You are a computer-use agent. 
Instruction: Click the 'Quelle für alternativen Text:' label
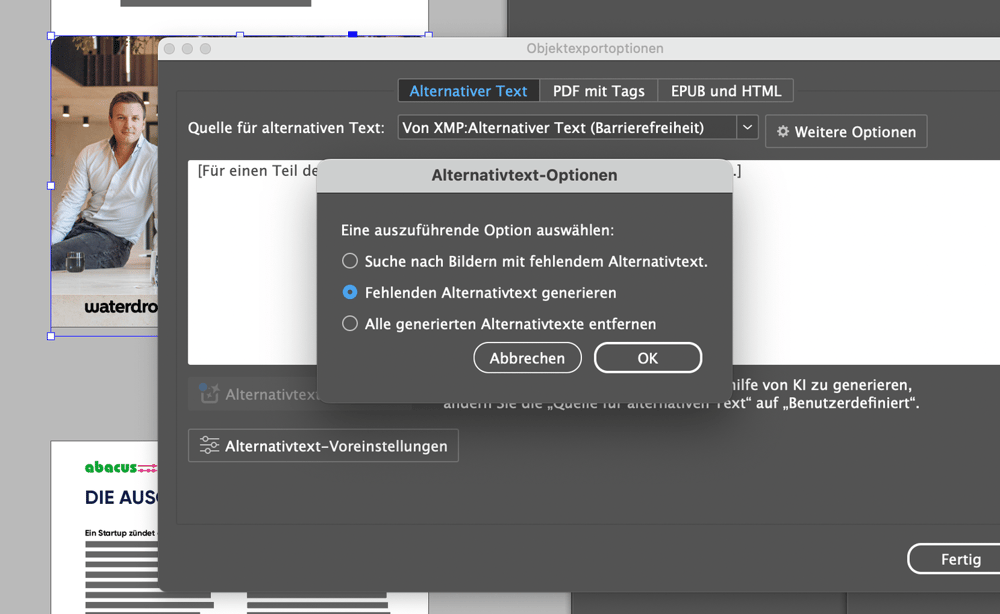click(286, 128)
